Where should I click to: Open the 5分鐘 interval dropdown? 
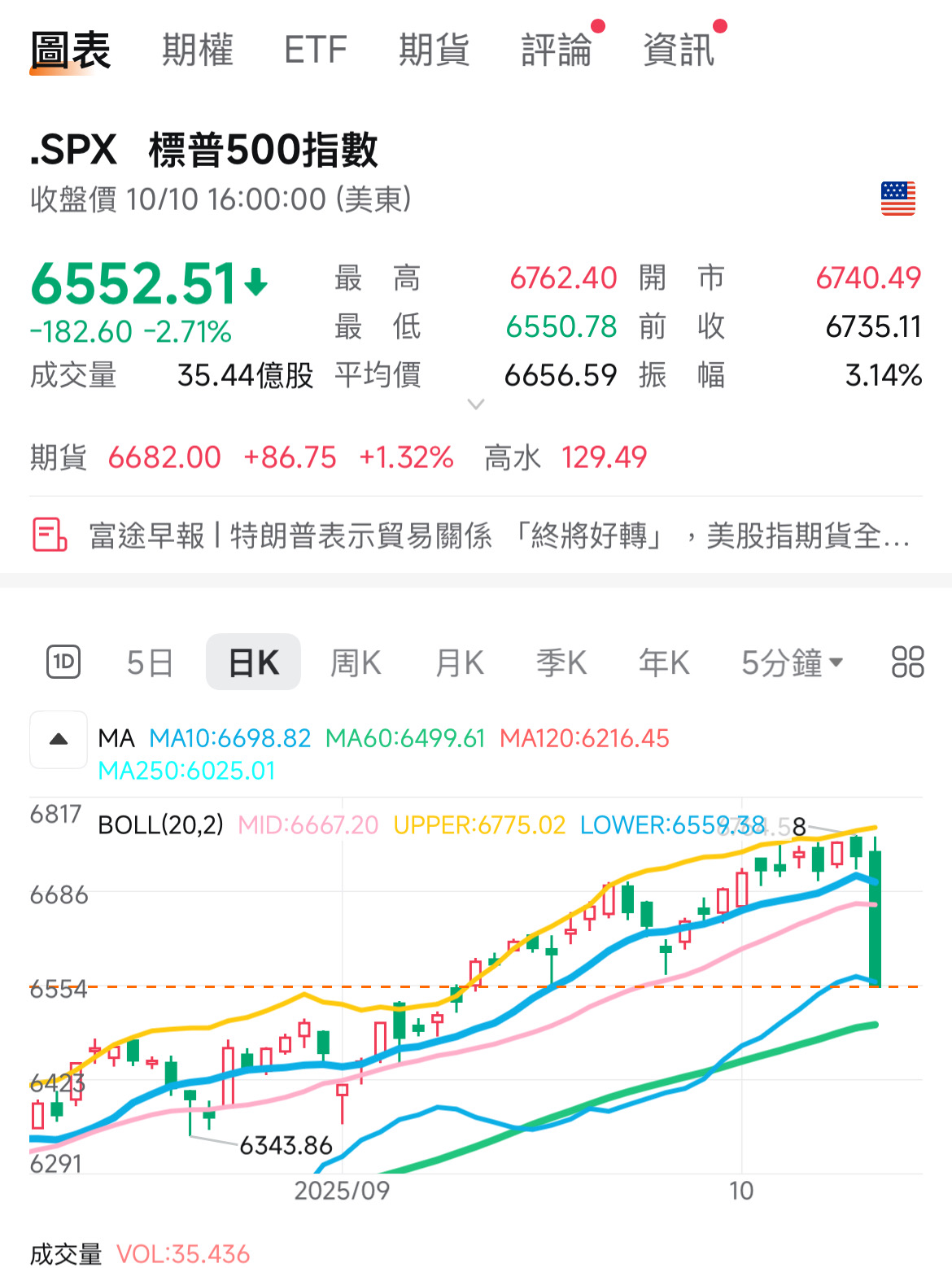[791, 662]
